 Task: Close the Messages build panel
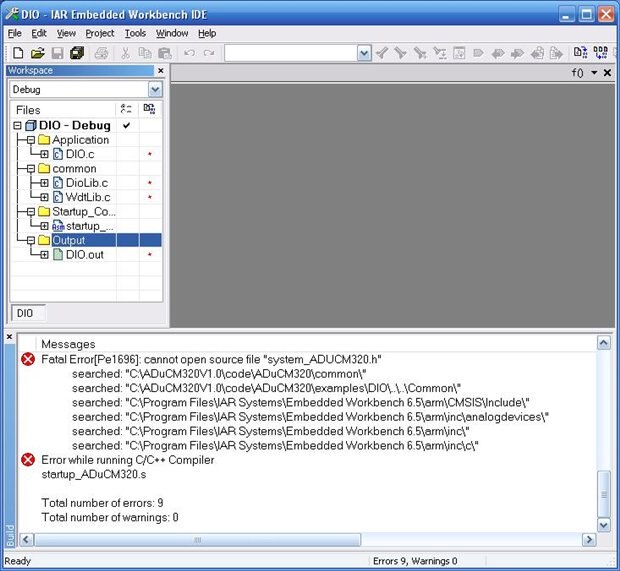(x=10, y=337)
